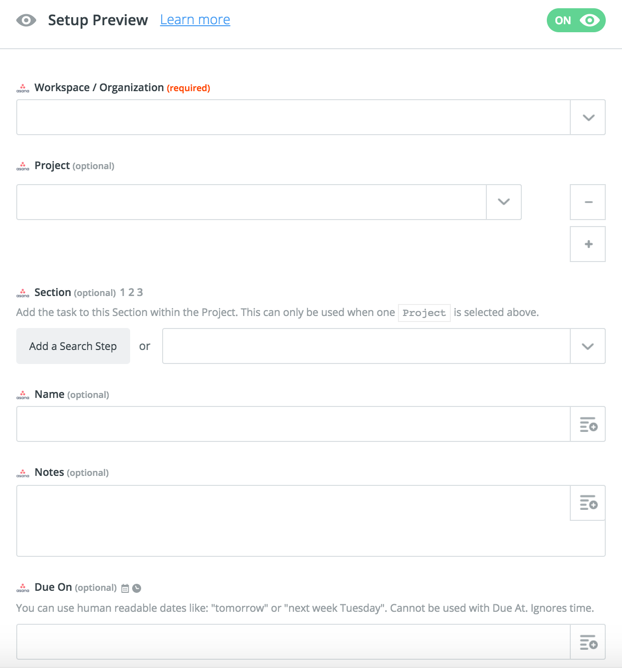This screenshot has height=668, width=622.
Task: Insert a field into Due On input
Action: (588, 642)
